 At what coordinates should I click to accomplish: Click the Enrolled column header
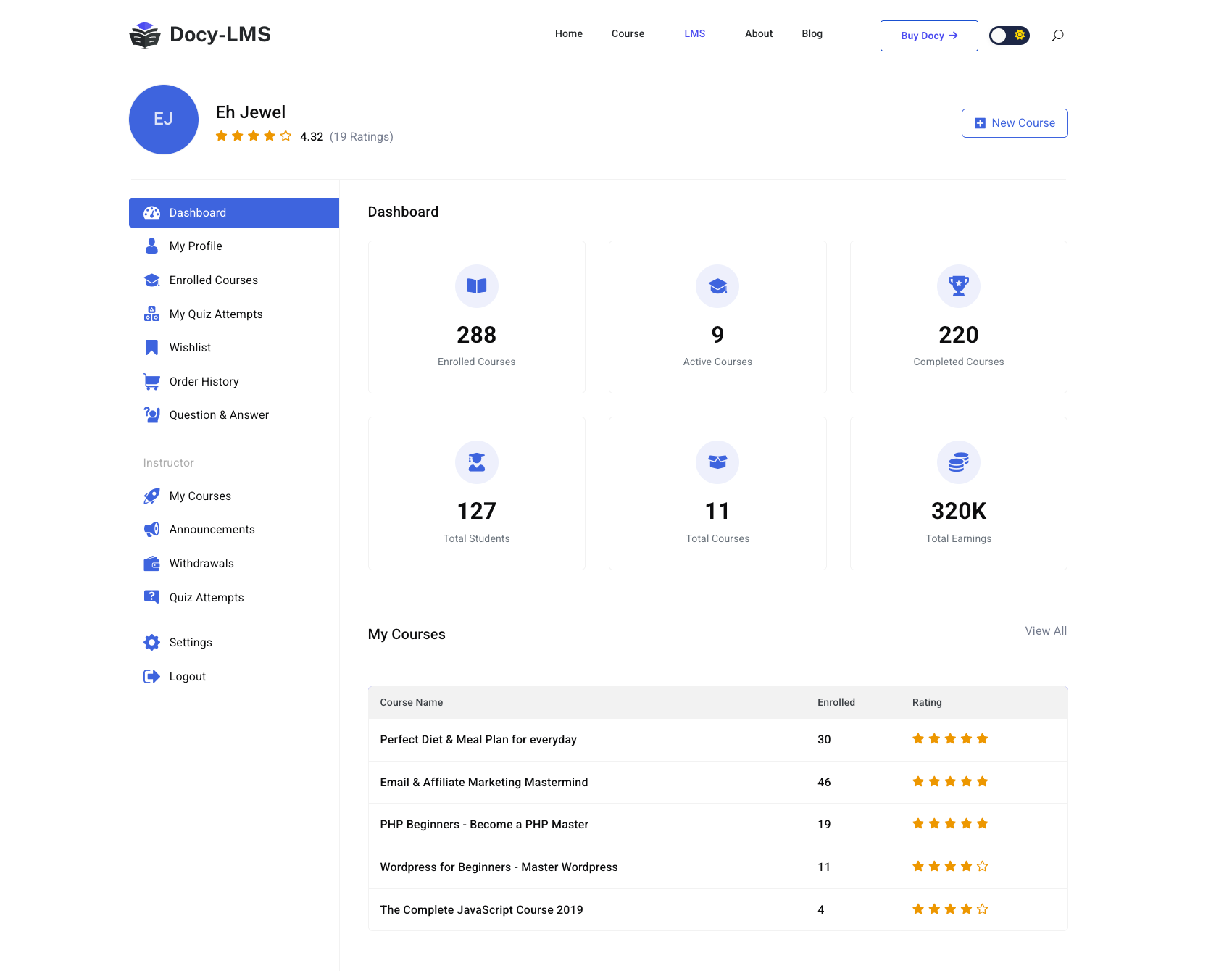(x=836, y=702)
